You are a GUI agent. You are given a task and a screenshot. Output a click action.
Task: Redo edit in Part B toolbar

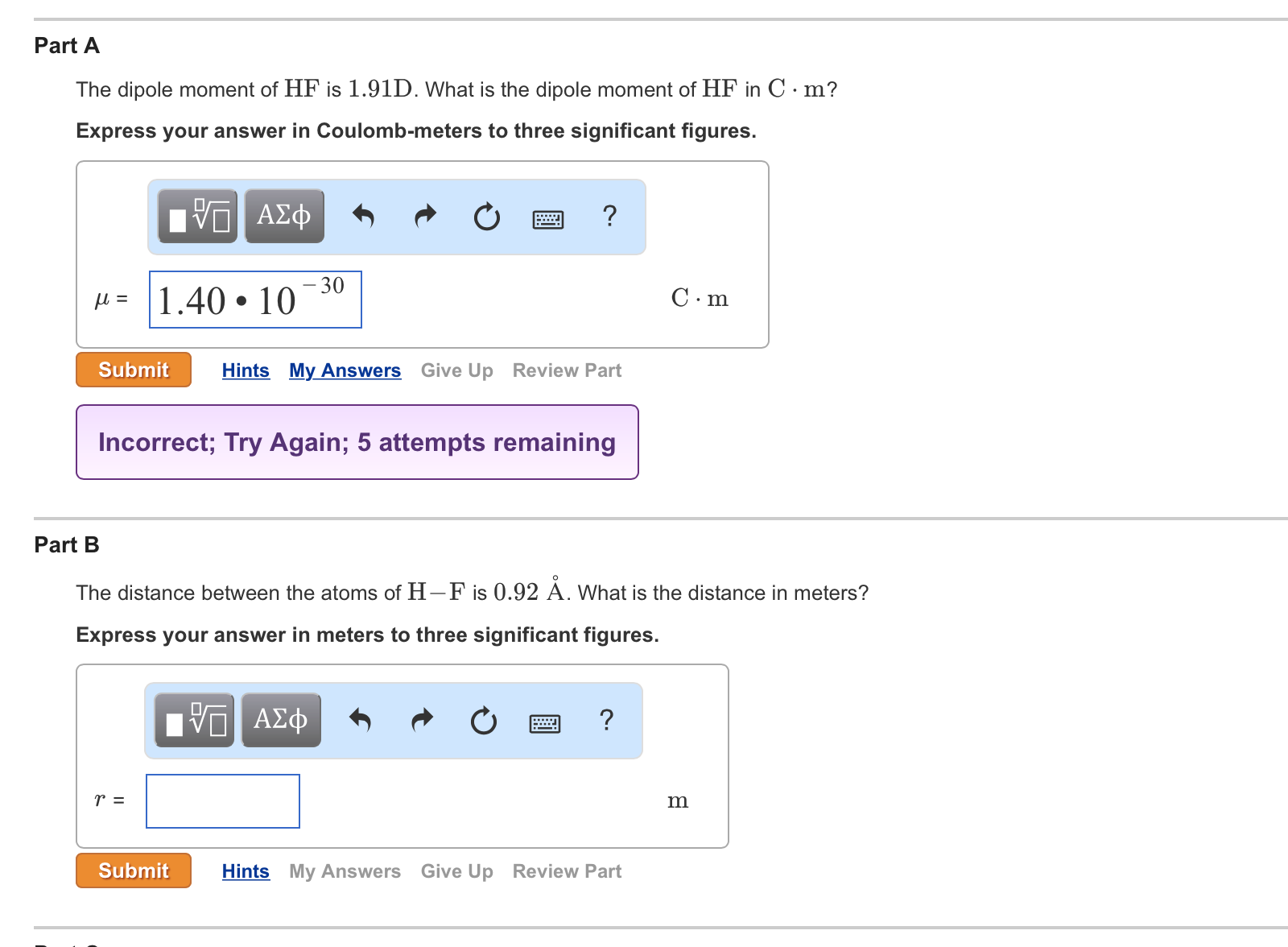pyautogui.click(x=422, y=721)
